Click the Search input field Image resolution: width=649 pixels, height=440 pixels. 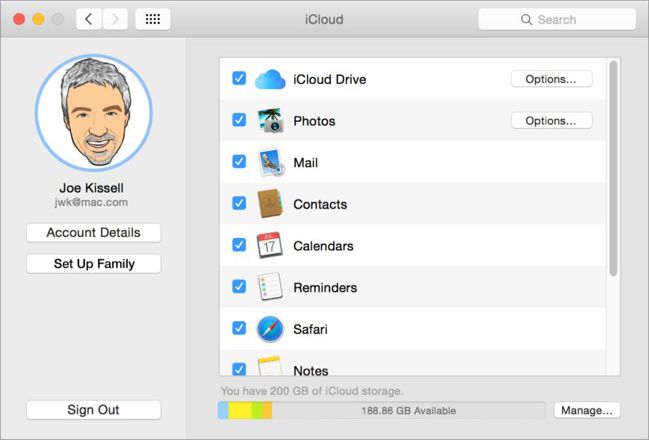click(557, 19)
